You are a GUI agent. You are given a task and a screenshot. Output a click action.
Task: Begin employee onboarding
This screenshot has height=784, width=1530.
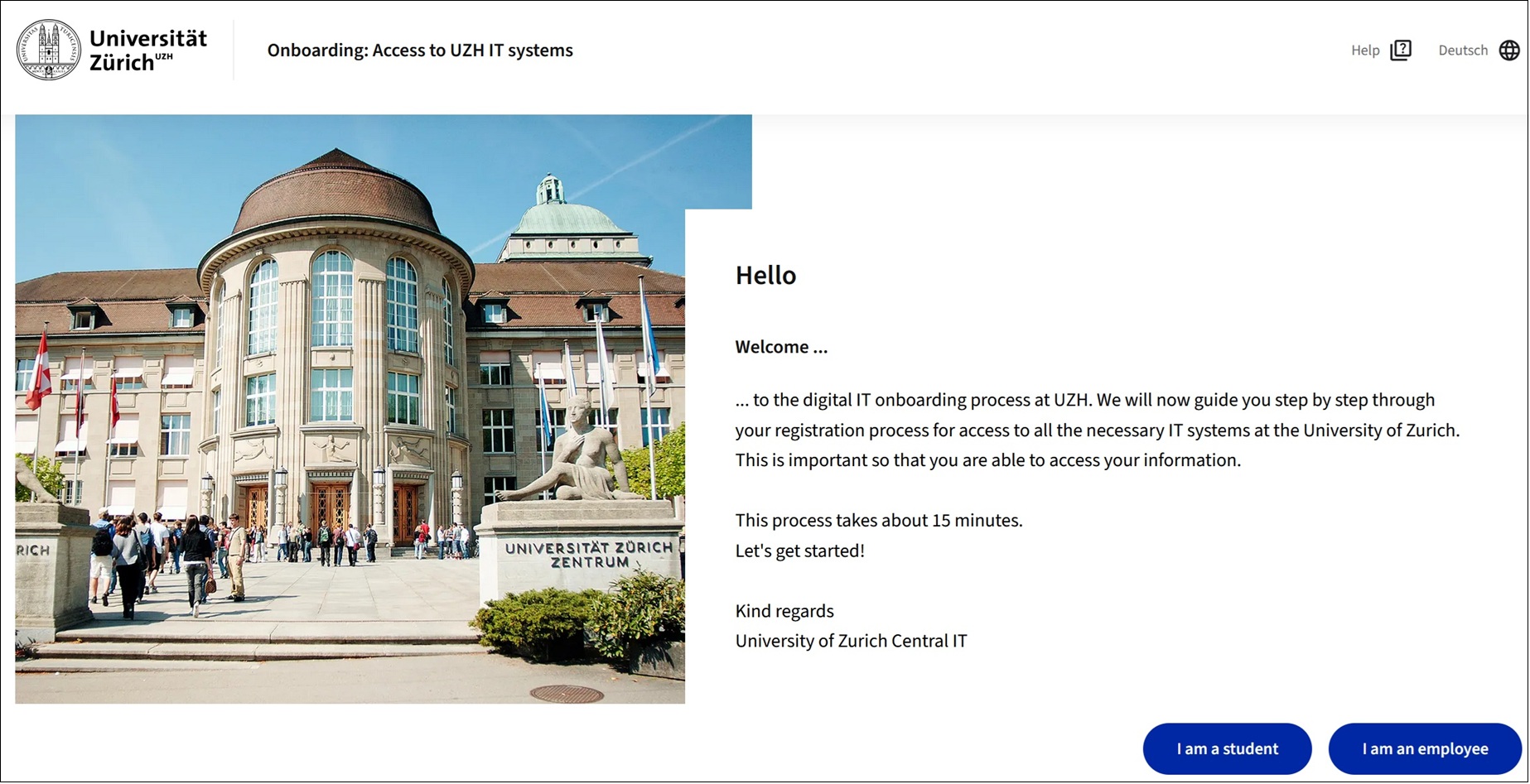(1424, 748)
